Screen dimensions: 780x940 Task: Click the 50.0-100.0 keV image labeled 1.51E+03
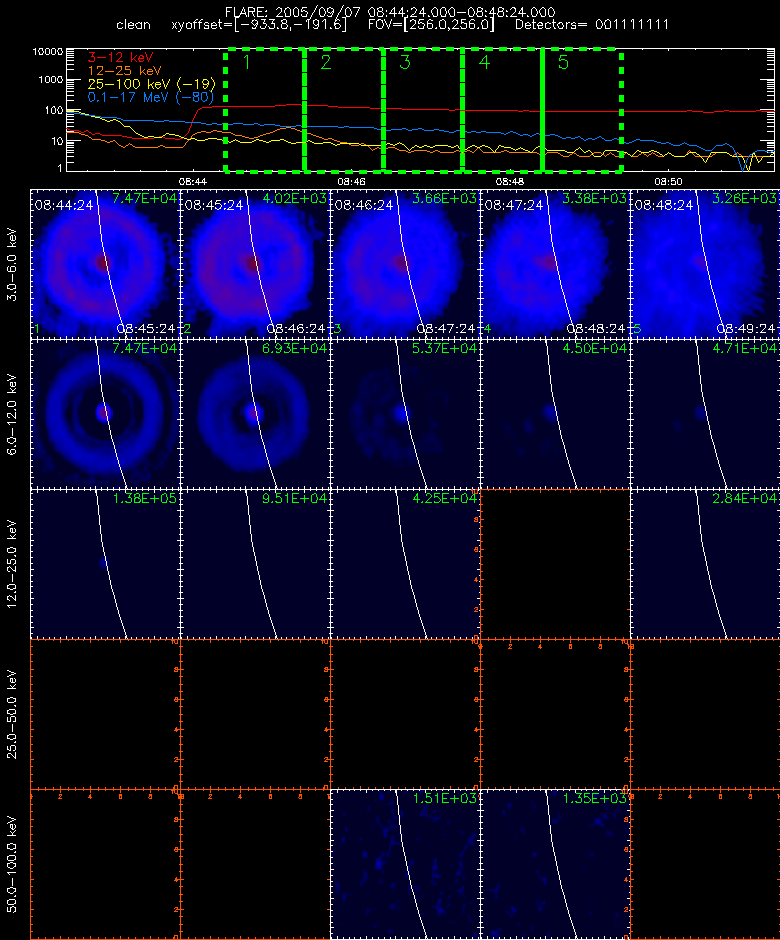tap(405, 864)
